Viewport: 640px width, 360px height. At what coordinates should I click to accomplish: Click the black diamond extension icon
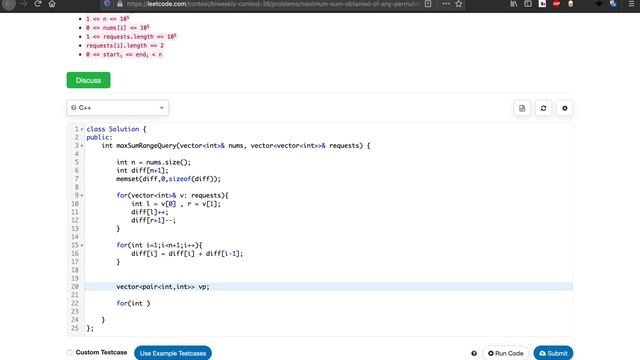(x=599, y=4)
